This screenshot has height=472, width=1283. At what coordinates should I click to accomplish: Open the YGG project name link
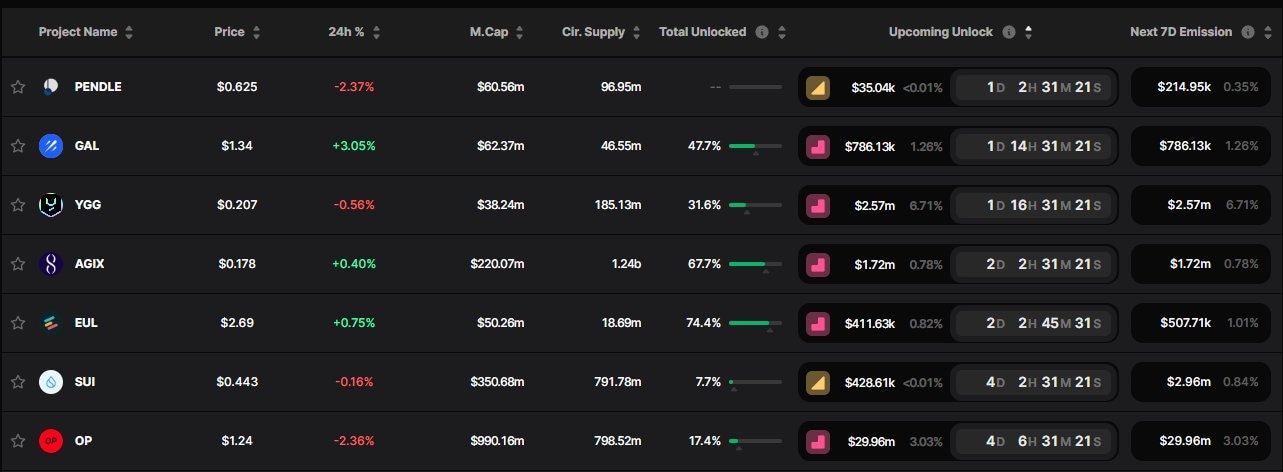pyautogui.click(x=88, y=205)
